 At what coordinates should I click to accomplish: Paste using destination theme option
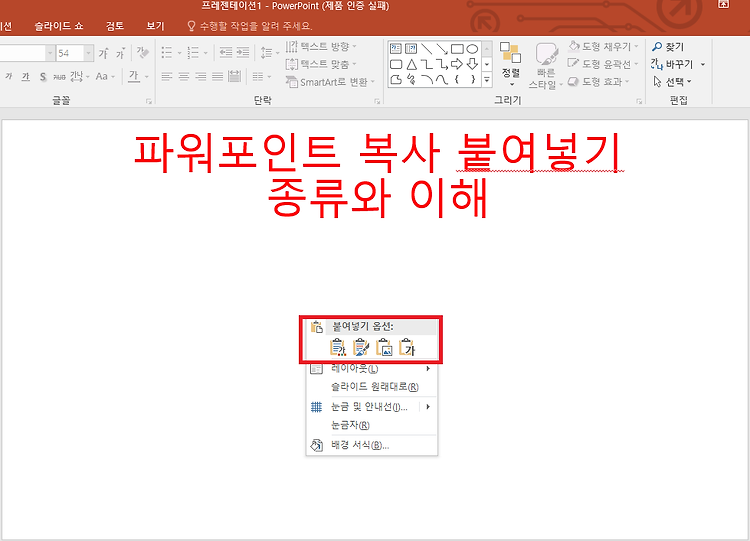[x=338, y=347]
